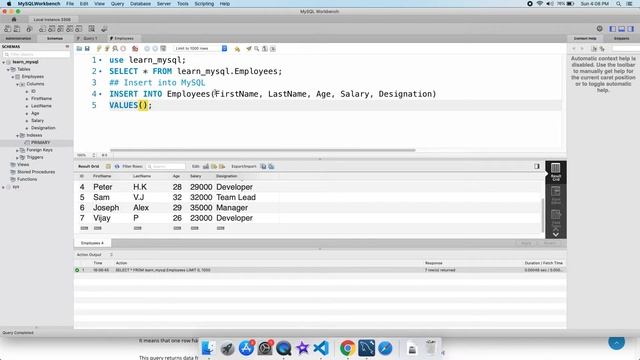Open the Query menu
Screen dimensions: 640x360
coord(117,4)
